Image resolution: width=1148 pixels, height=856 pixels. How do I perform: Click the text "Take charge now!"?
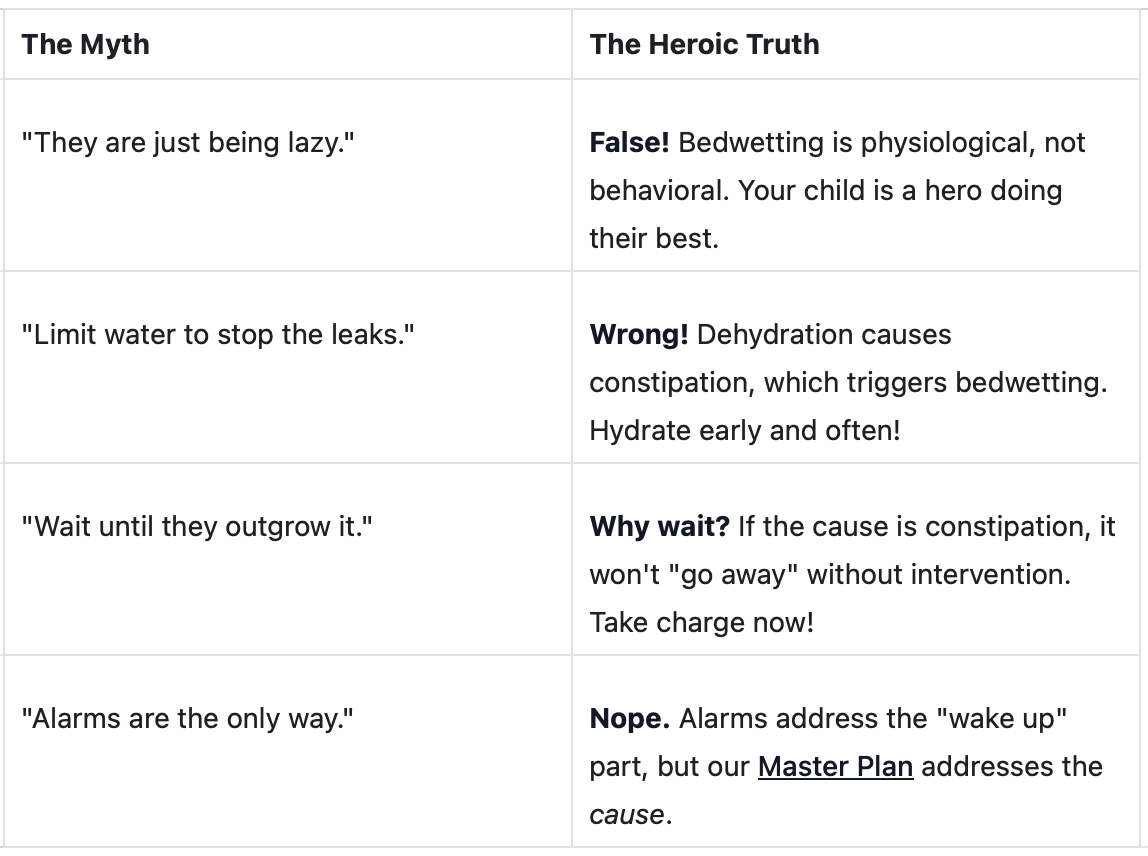(701, 622)
